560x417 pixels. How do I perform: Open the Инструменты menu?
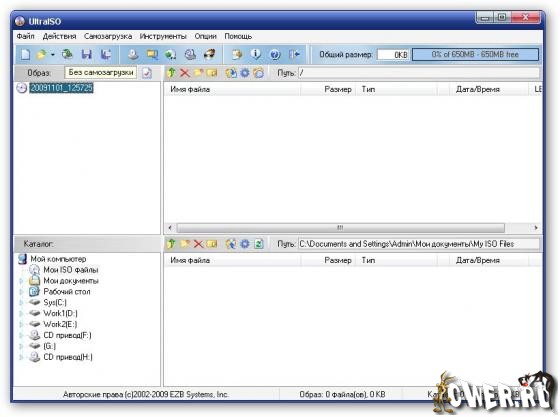tap(163, 36)
